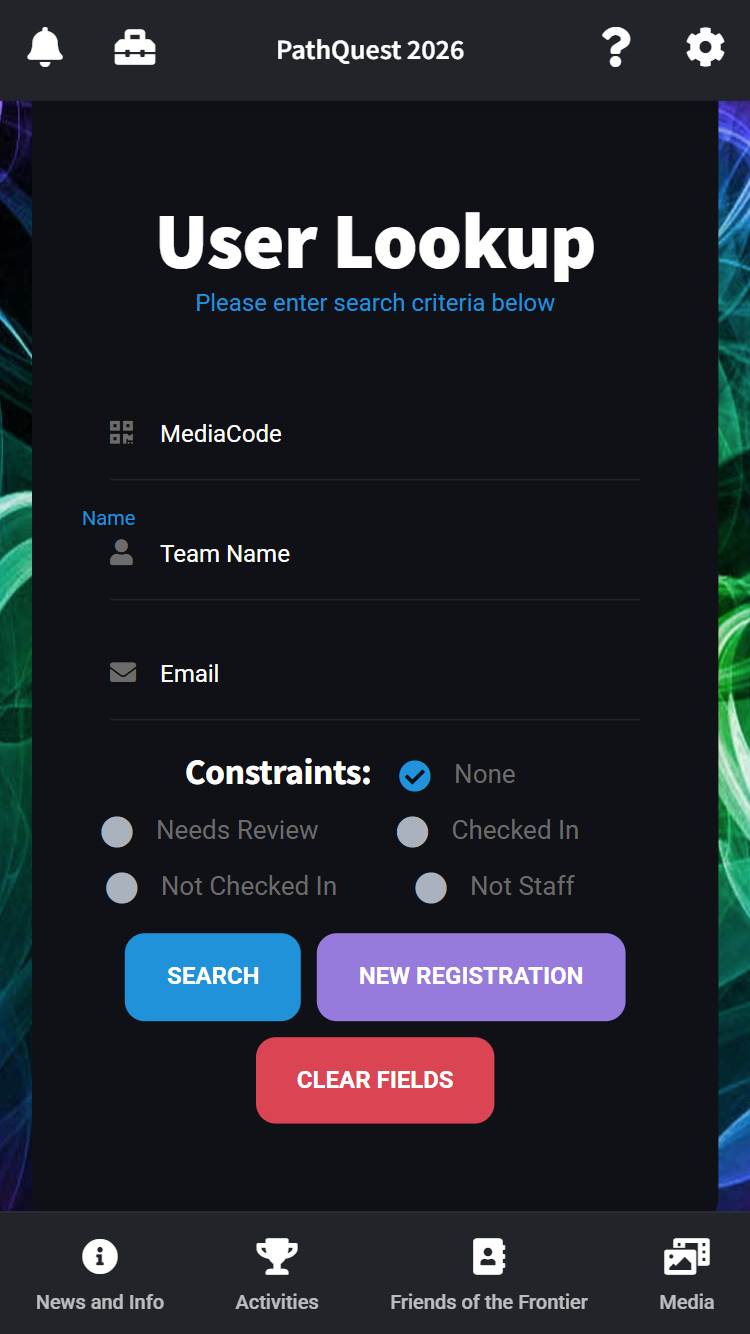
Task: Enable the Checked In constraint
Action: [412, 831]
